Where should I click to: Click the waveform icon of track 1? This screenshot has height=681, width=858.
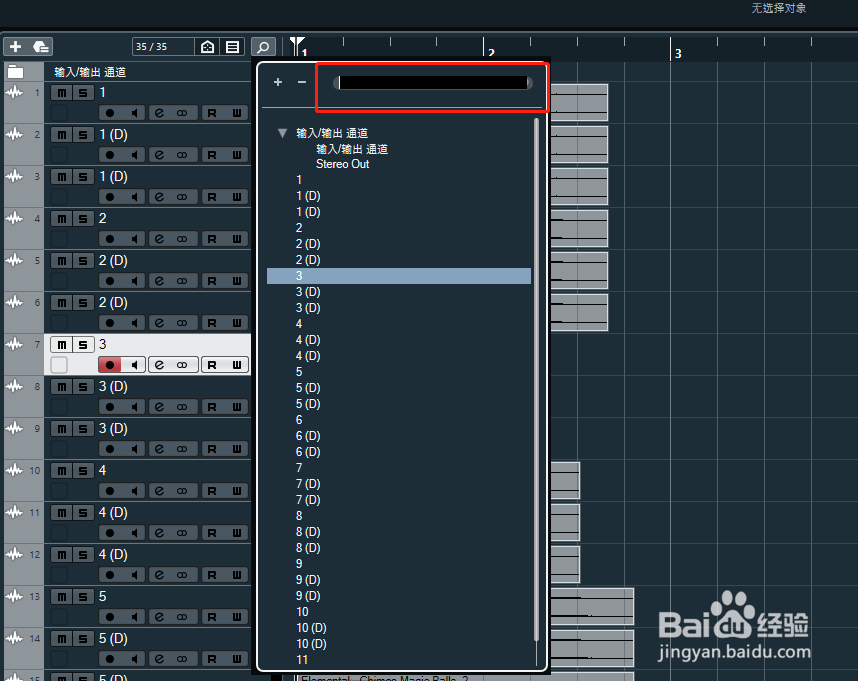(14, 92)
